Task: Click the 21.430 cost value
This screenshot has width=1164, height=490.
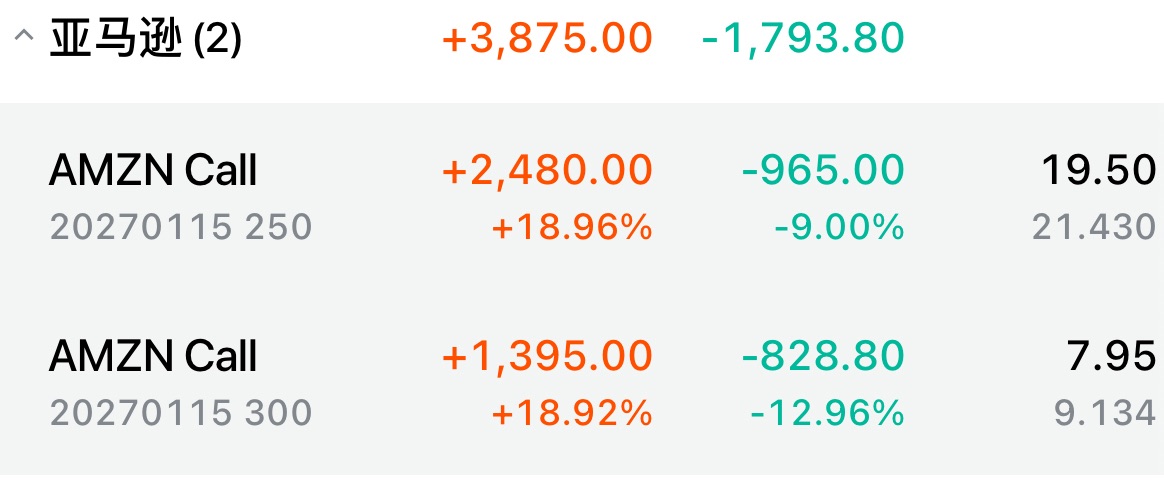Action: [1094, 227]
